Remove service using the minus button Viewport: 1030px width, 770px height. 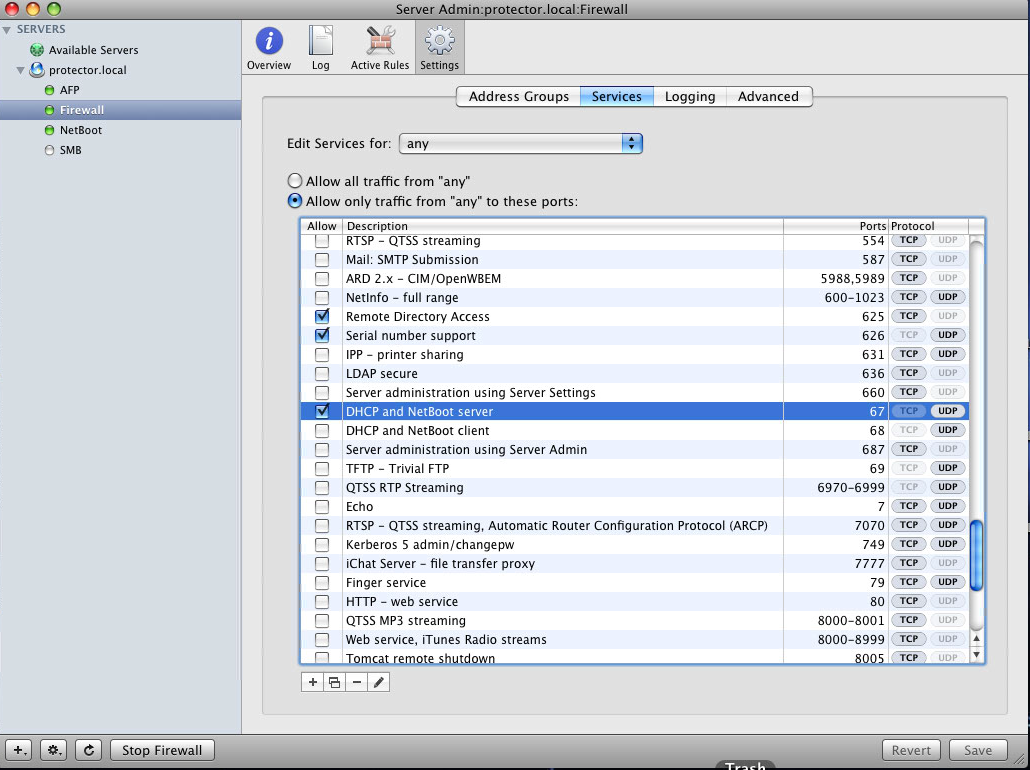pos(357,682)
